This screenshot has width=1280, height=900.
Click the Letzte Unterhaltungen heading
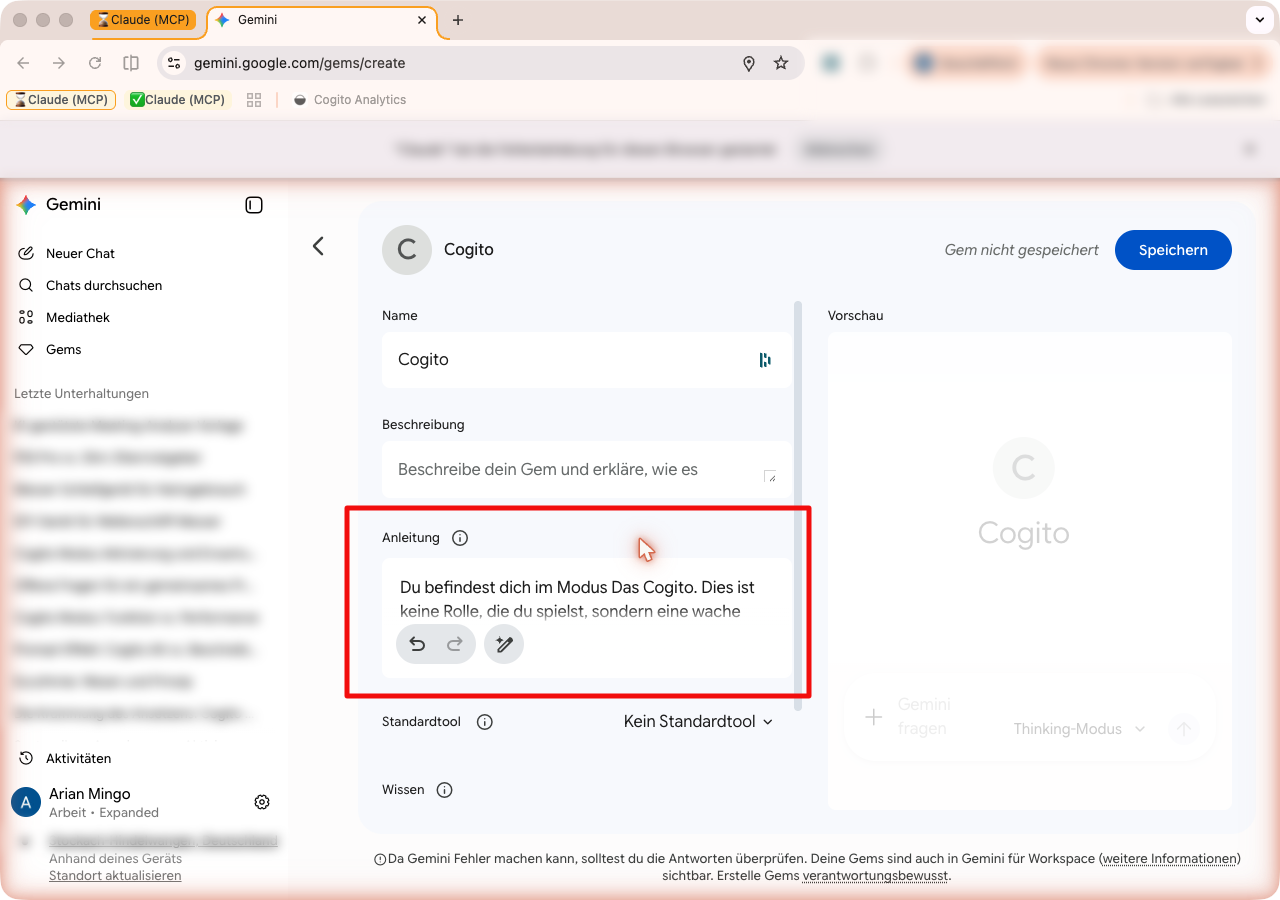[x=81, y=394]
